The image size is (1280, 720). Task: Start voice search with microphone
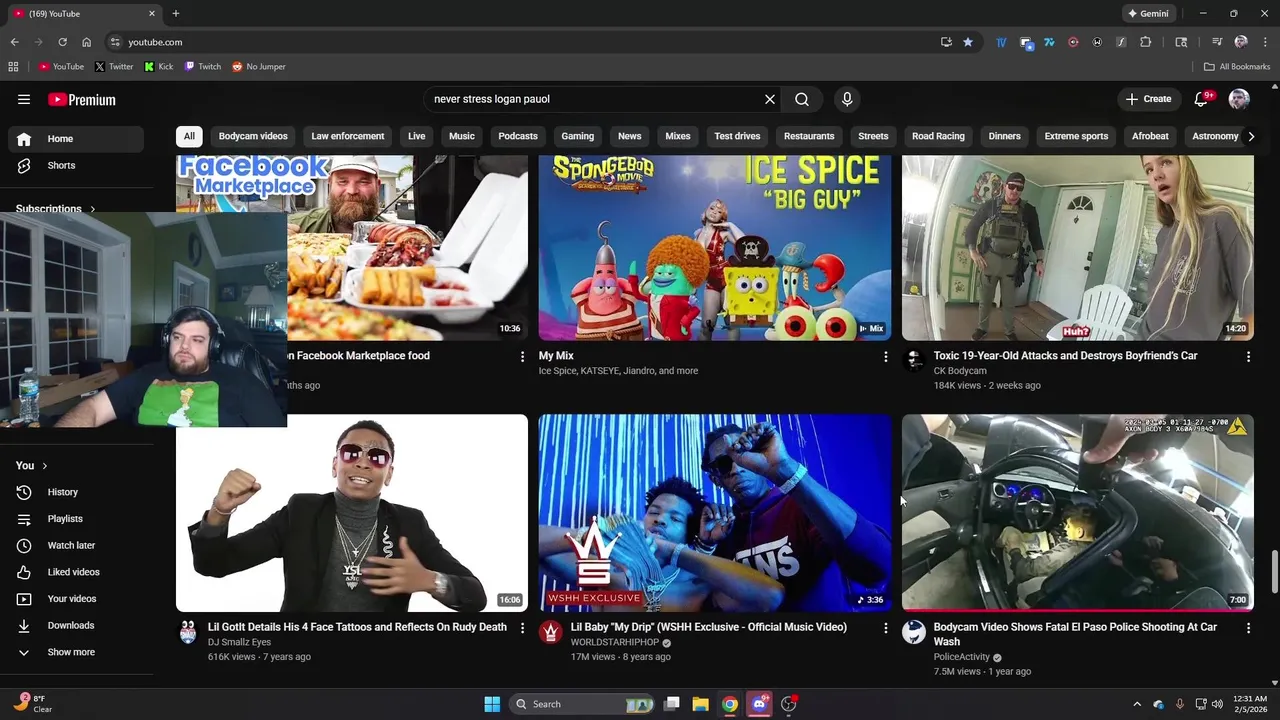point(847,99)
